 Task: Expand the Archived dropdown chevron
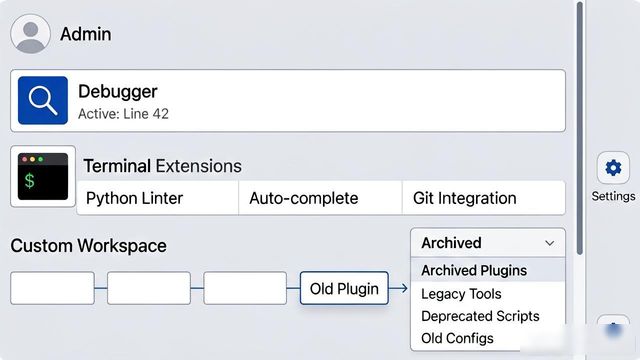point(549,243)
